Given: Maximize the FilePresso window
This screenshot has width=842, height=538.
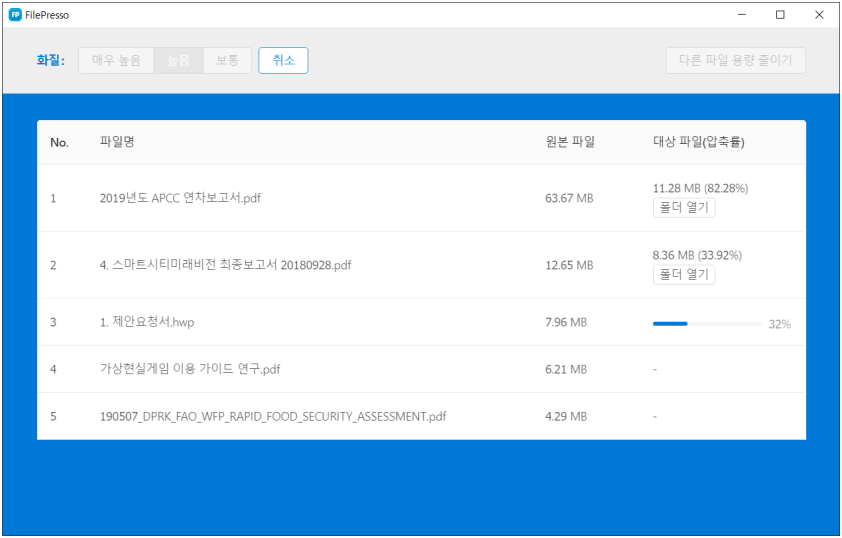Looking at the screenshot, I should pyautogui.click(x=780, y=15).
